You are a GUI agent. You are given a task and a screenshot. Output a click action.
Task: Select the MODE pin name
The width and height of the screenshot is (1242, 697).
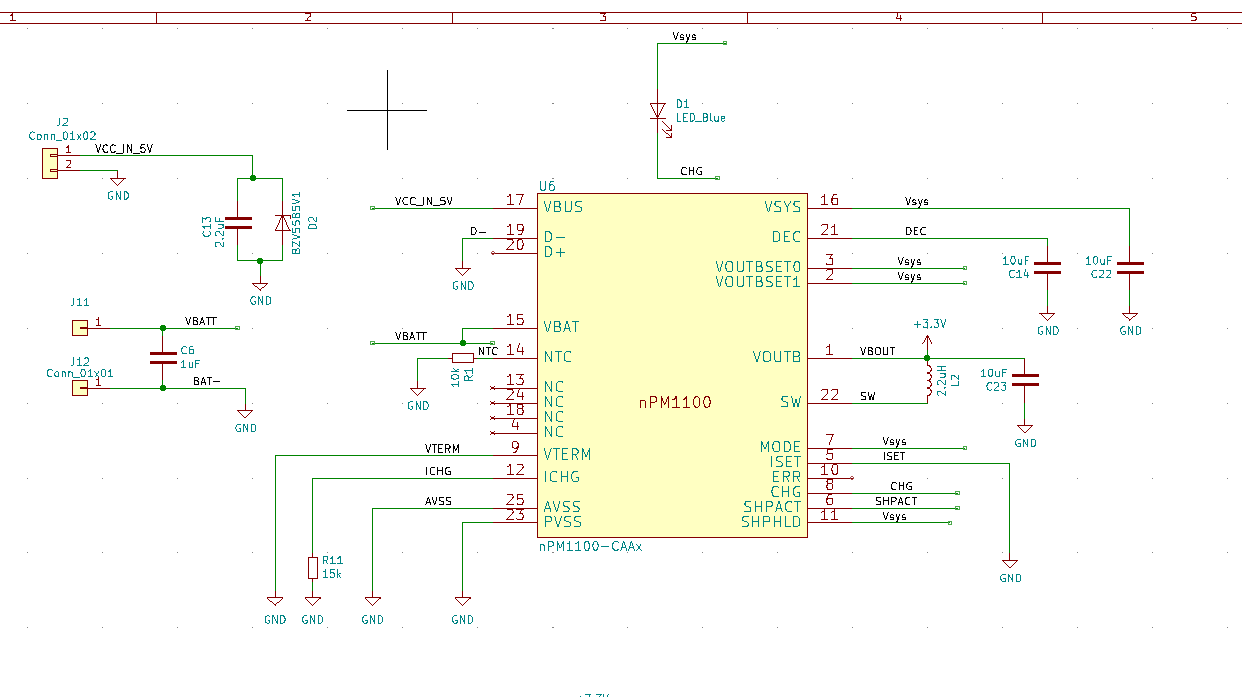780,447
